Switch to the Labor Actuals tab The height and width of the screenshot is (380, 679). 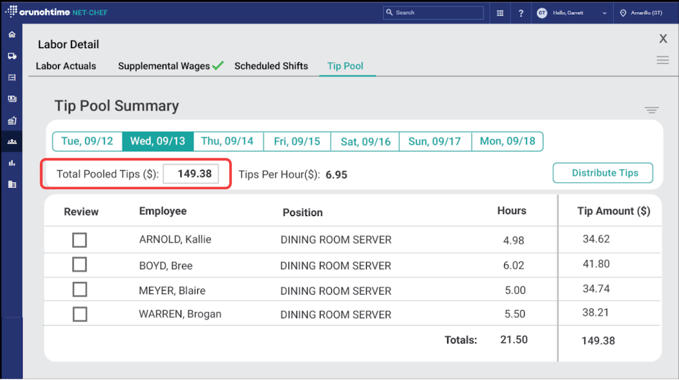[x=66, y=66]
